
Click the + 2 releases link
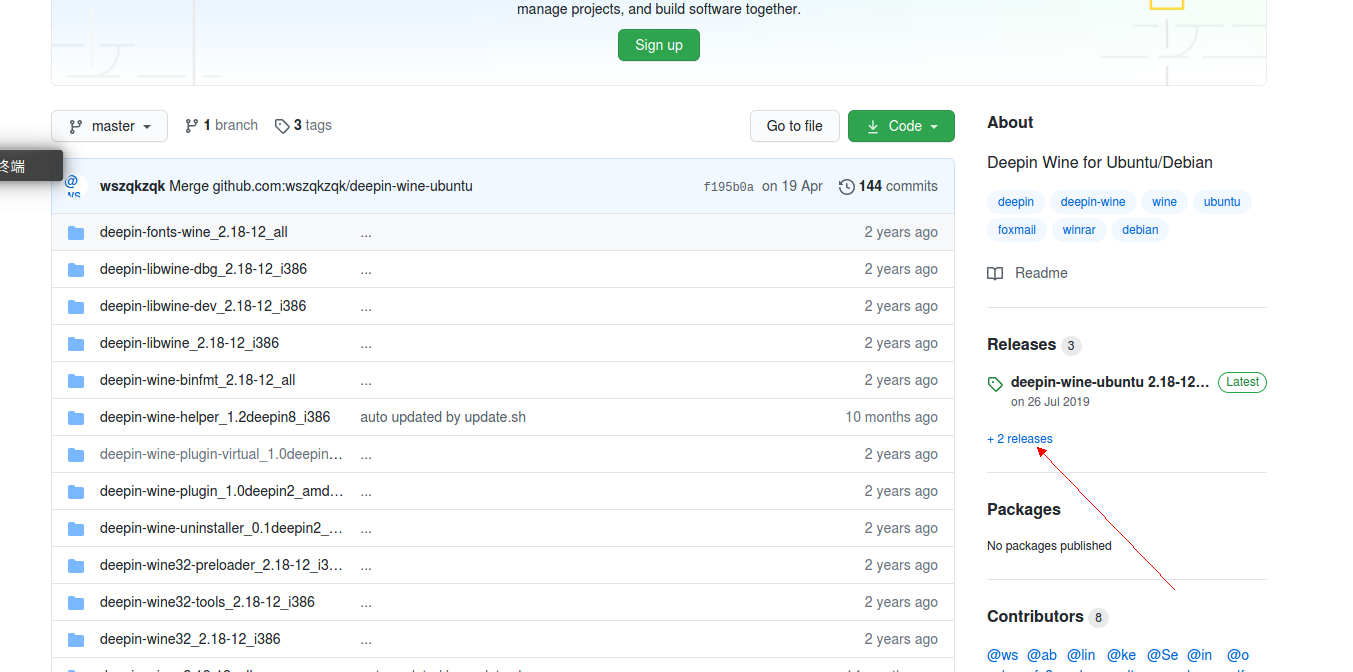(1020, 439)
